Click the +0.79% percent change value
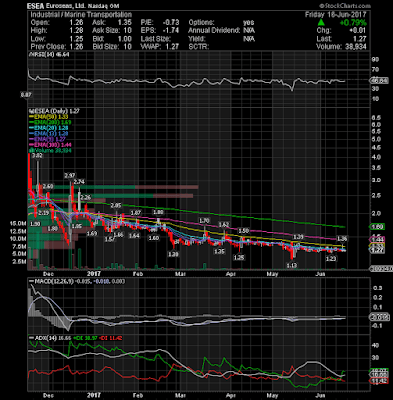 tap(353, 23)
